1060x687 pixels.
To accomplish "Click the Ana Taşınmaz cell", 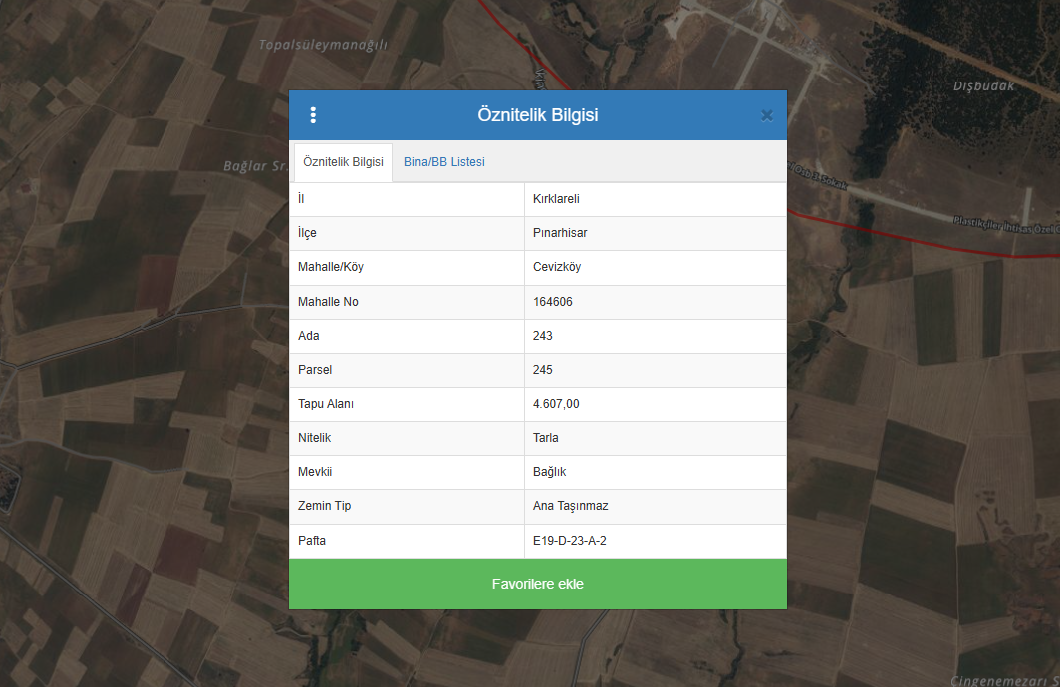I will pos(570,506).
